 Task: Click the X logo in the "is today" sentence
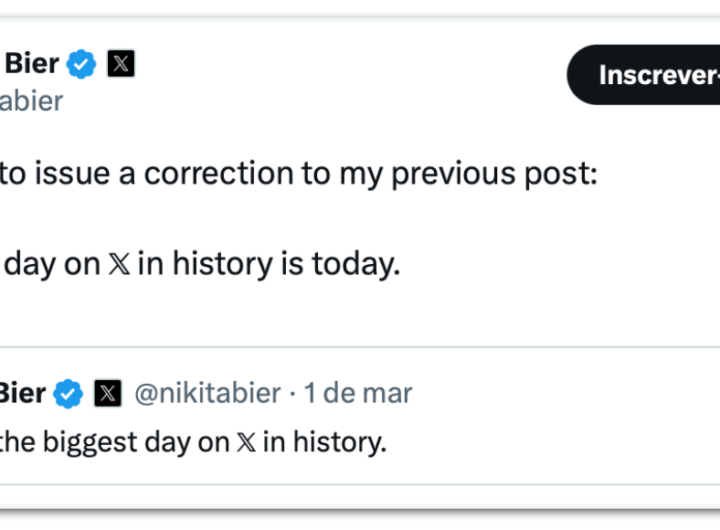(120, 264)
